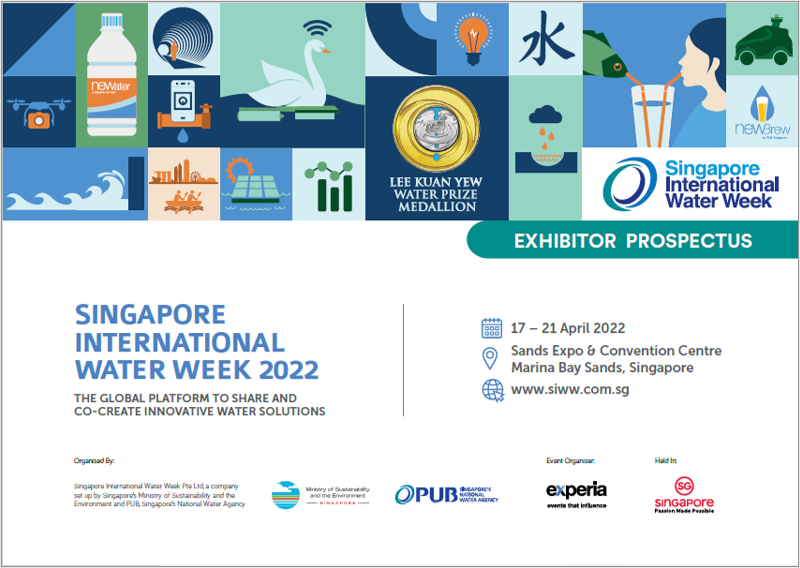Click the Exhibitor Prospectus banner
This screenshot has width=800, height=568.
click(633, 240)
